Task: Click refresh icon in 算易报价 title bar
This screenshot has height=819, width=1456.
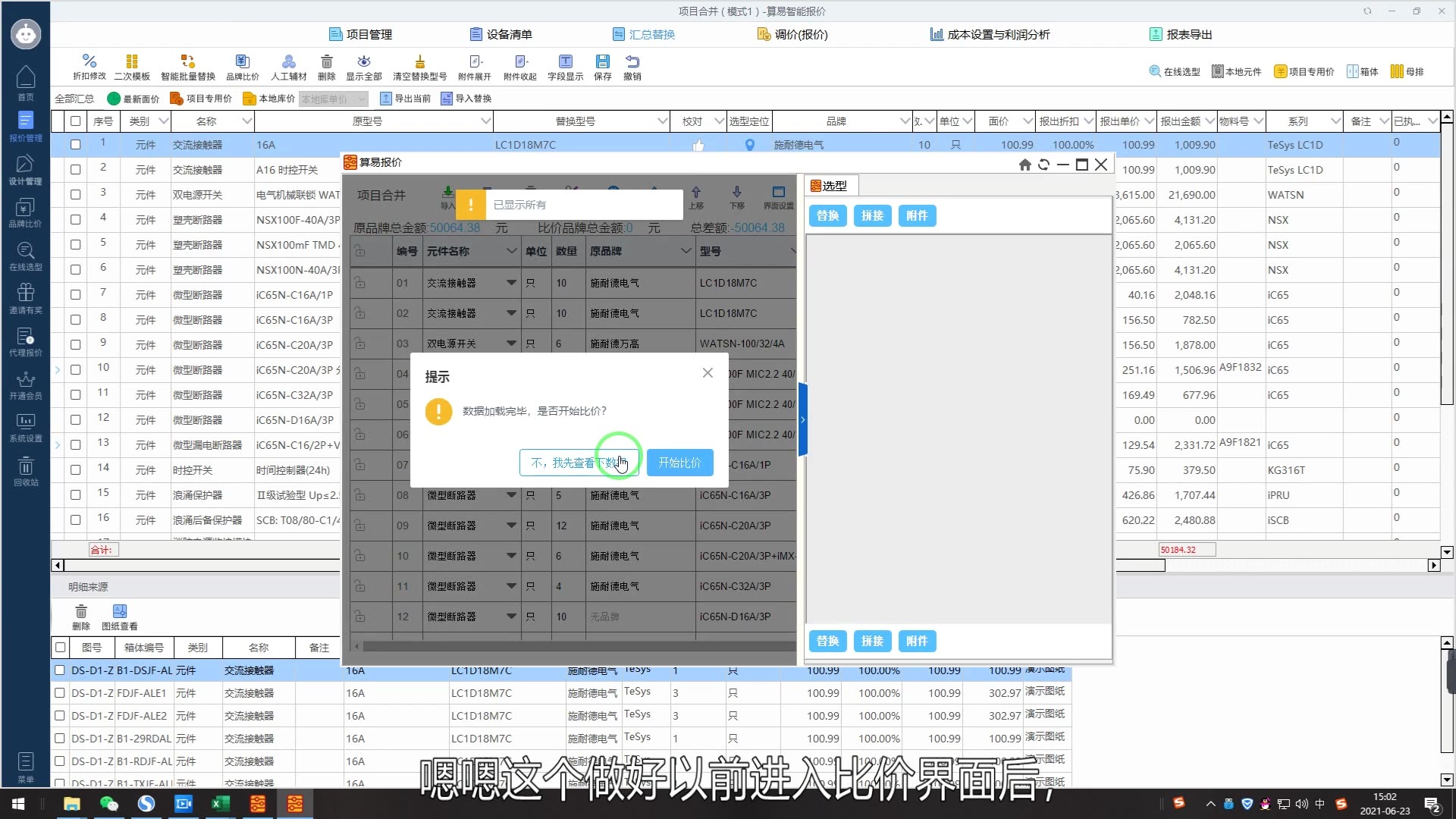Action: click(1043, 165)
